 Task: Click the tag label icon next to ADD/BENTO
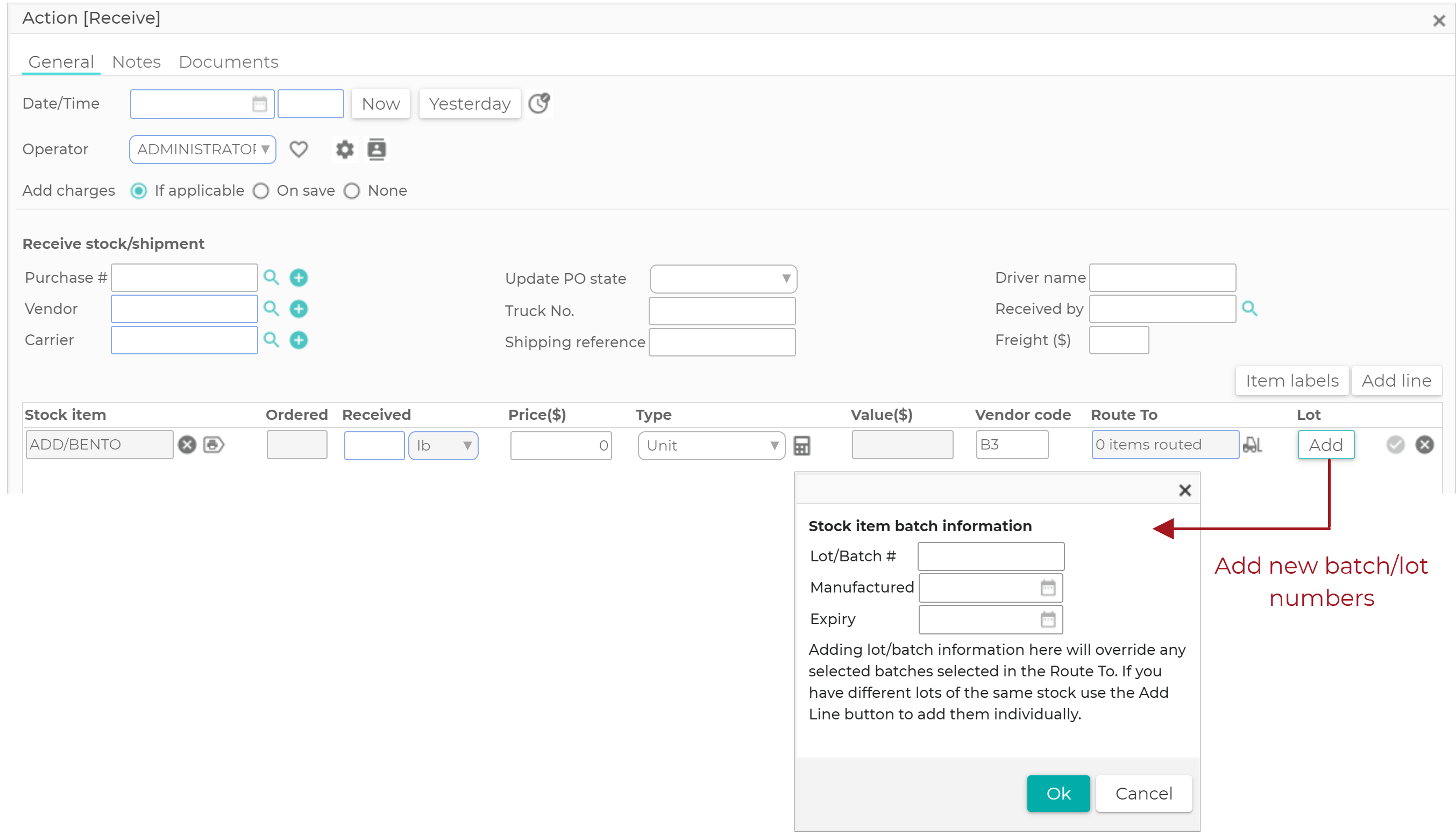coord(214,445)
